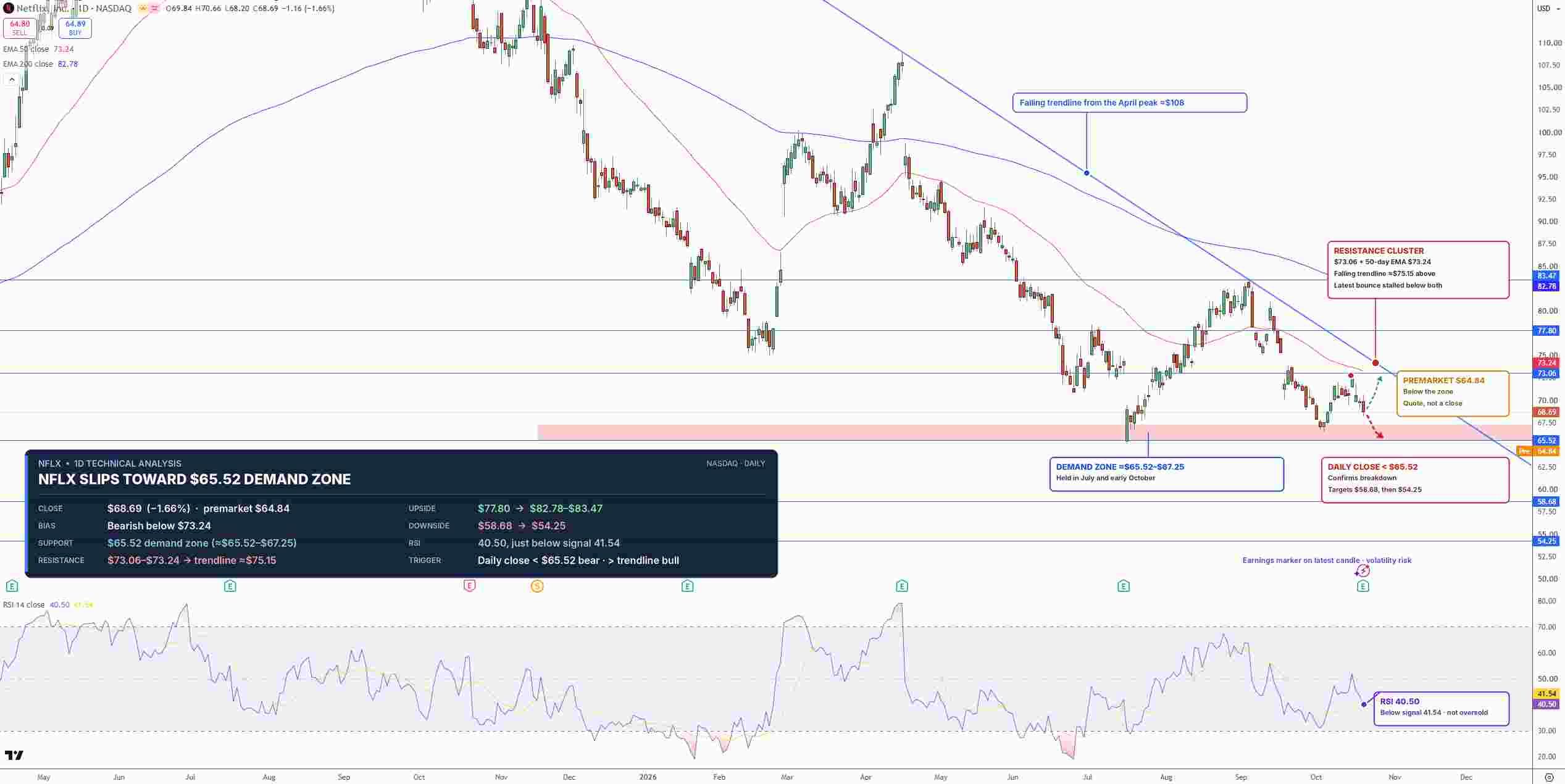Open chart settings gear icon
1565x784 pixels.
point(1548,777)
